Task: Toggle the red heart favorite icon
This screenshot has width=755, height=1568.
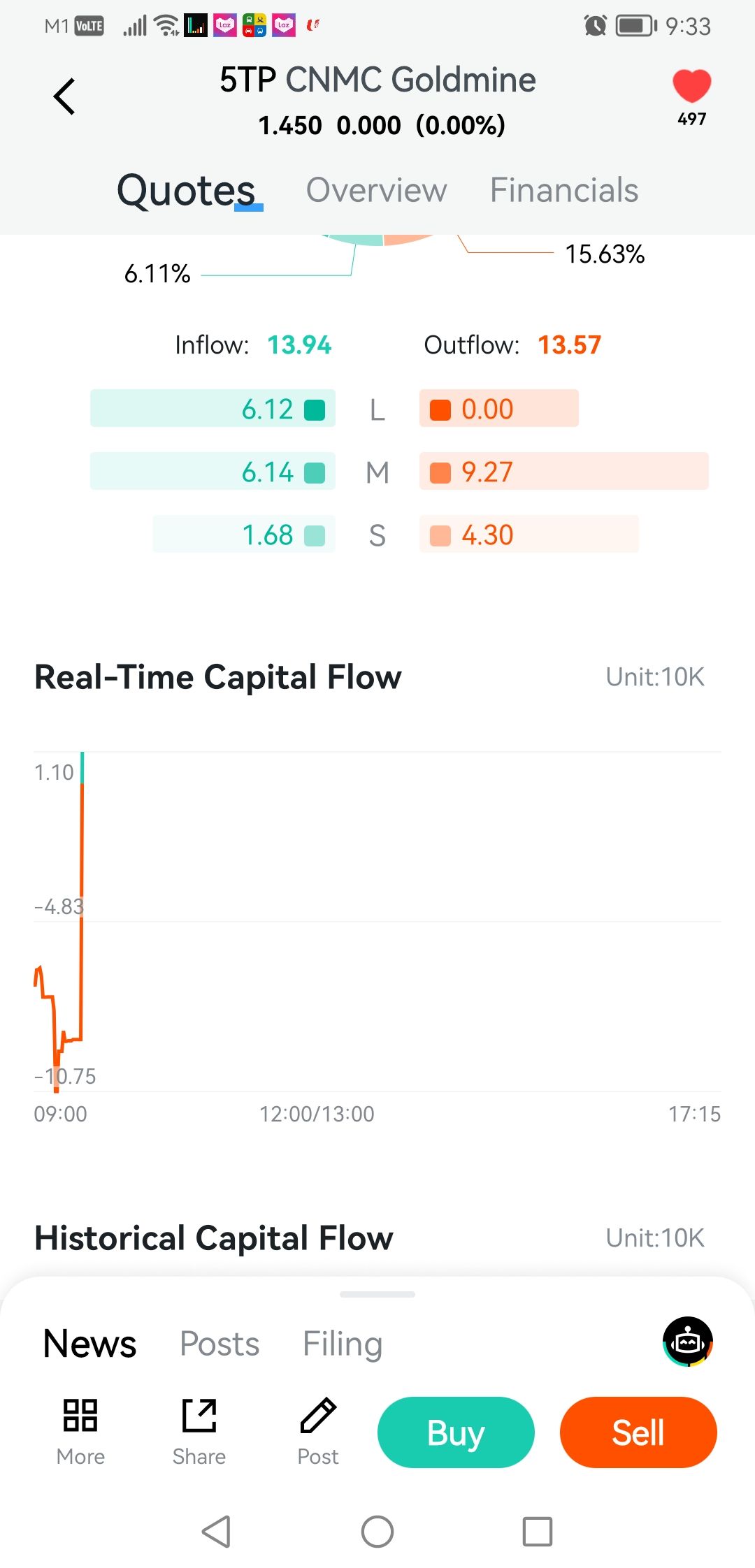Action: point(691,87)
